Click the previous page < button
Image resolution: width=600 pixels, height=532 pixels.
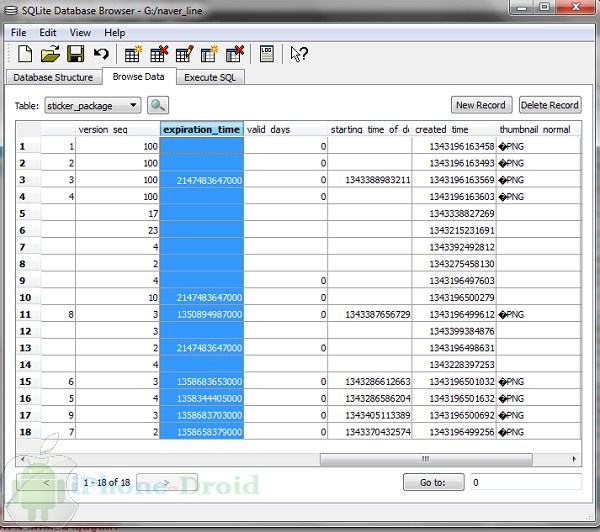46,482
